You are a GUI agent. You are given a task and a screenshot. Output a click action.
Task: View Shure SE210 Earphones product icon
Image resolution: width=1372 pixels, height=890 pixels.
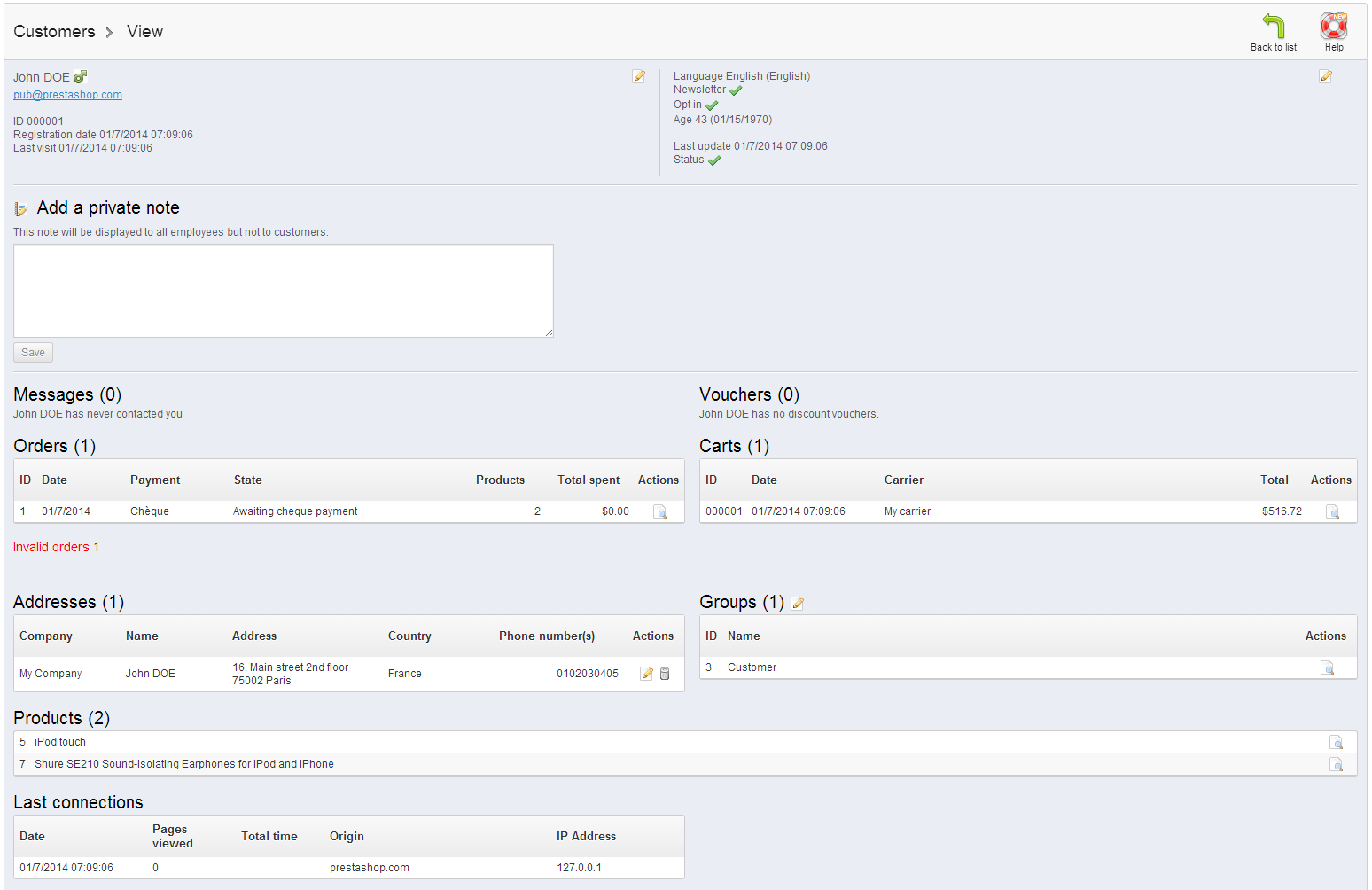(1336, 764)
